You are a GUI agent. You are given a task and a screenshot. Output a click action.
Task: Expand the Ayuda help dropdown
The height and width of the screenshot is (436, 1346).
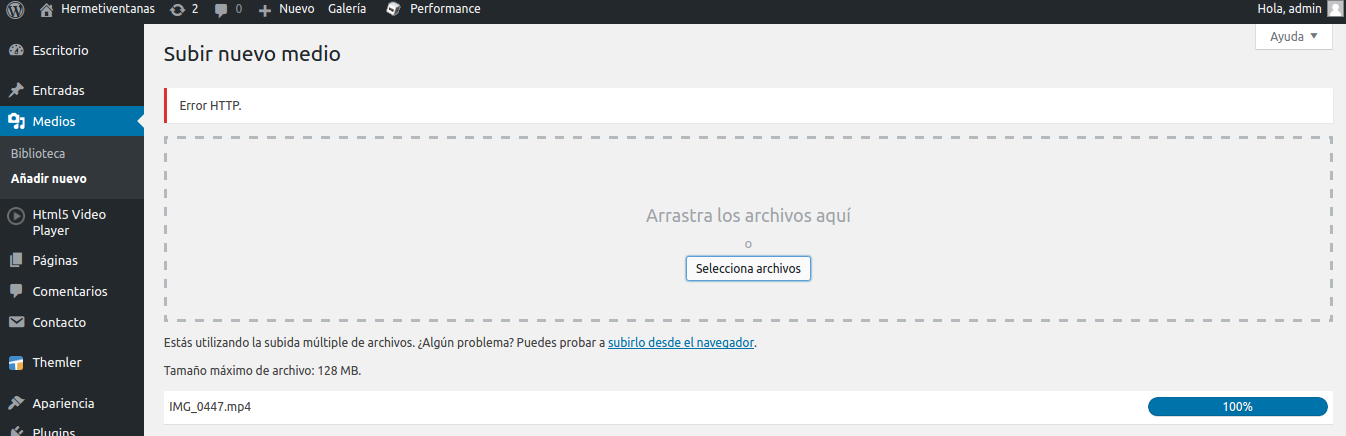point(1294,36)
